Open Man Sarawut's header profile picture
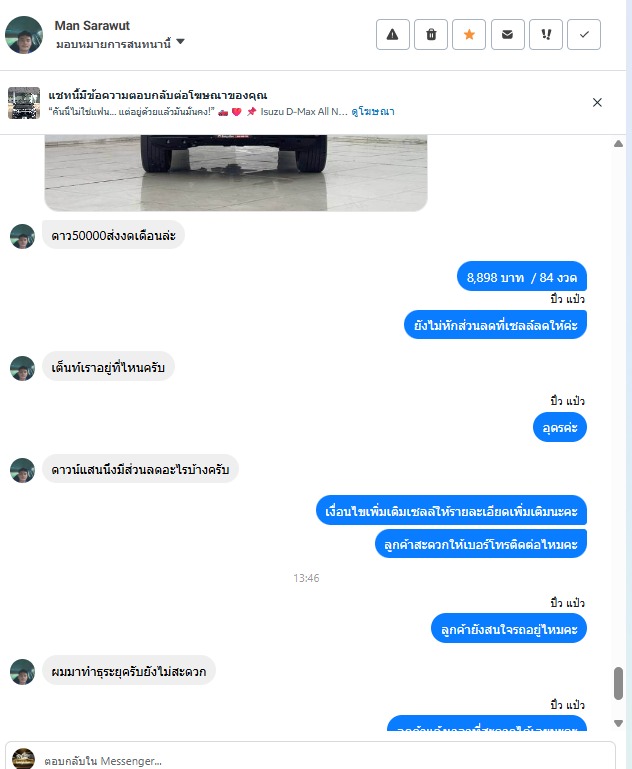 pyautogui.click(x=24, y=35)
